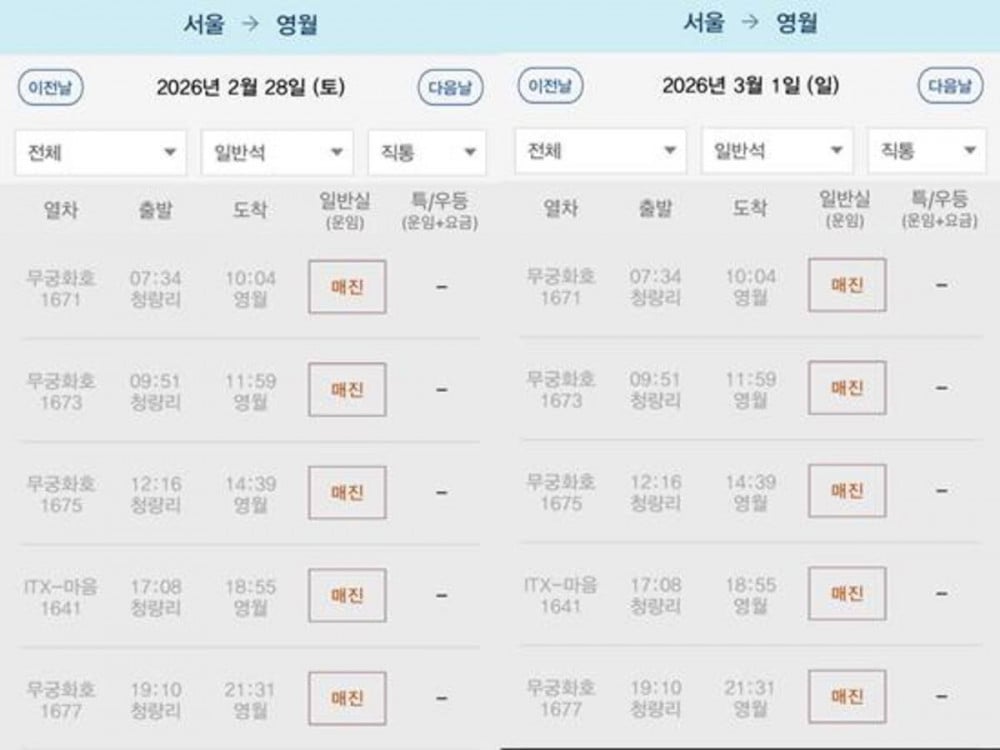1000x750 pixels.
Task: Go to next day from February 28 schedule
Action: [450, 88]
